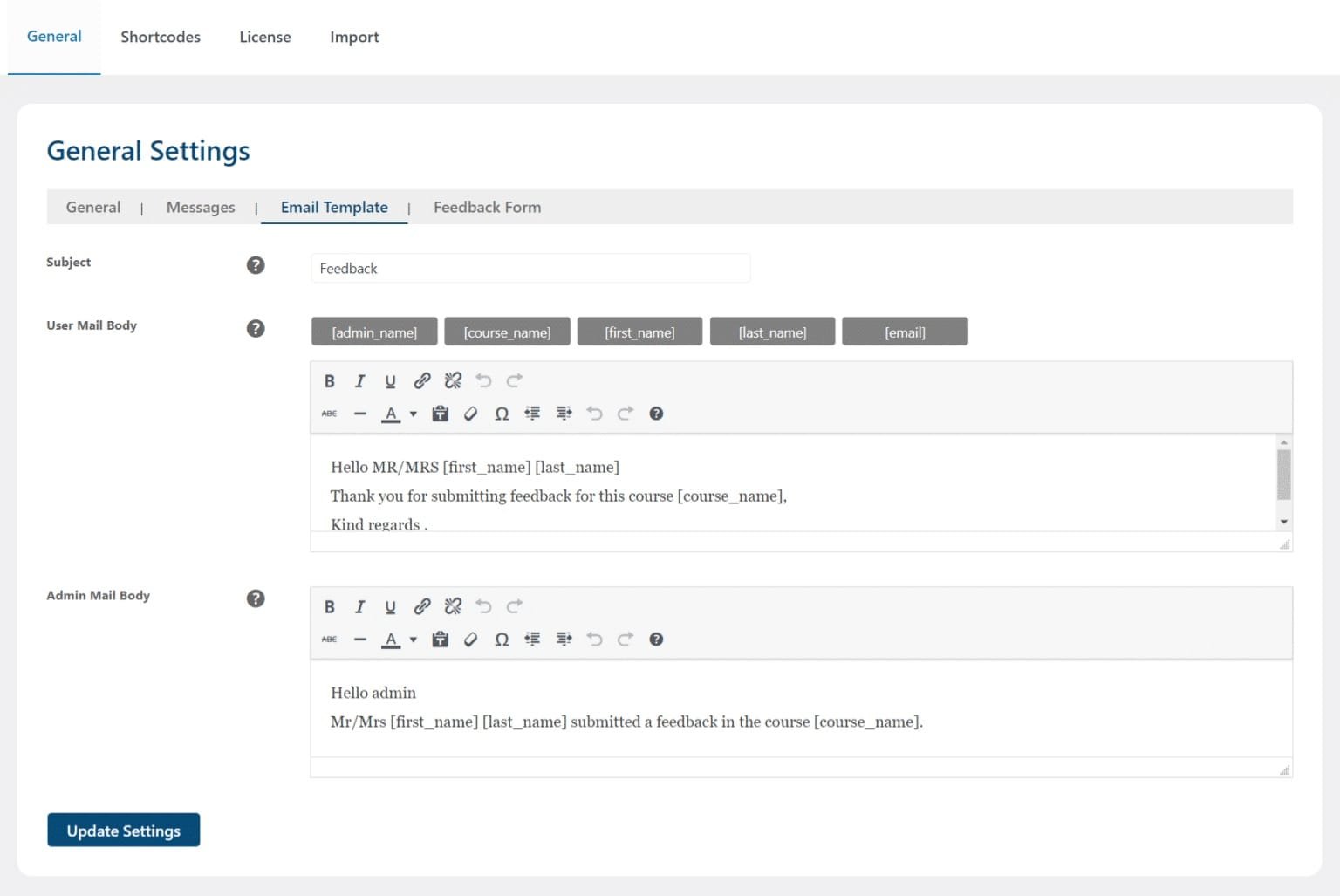Increase indent in User Mail Body editor
The image size is (1340, 896).
pos(564,414)
